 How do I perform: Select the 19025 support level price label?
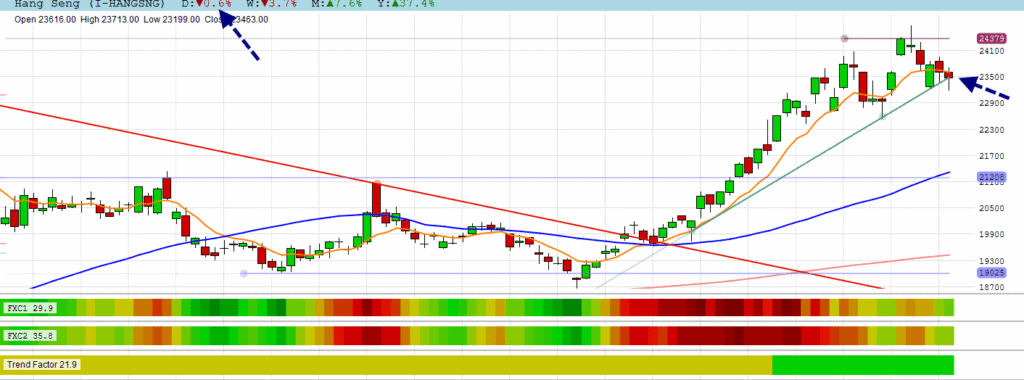pos(991,273)
